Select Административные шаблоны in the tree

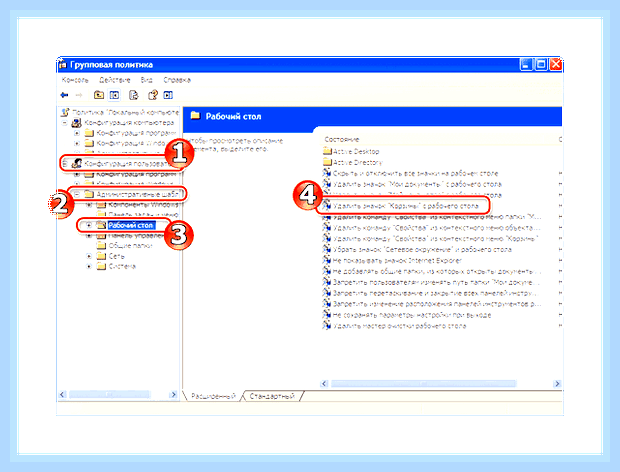140,194
